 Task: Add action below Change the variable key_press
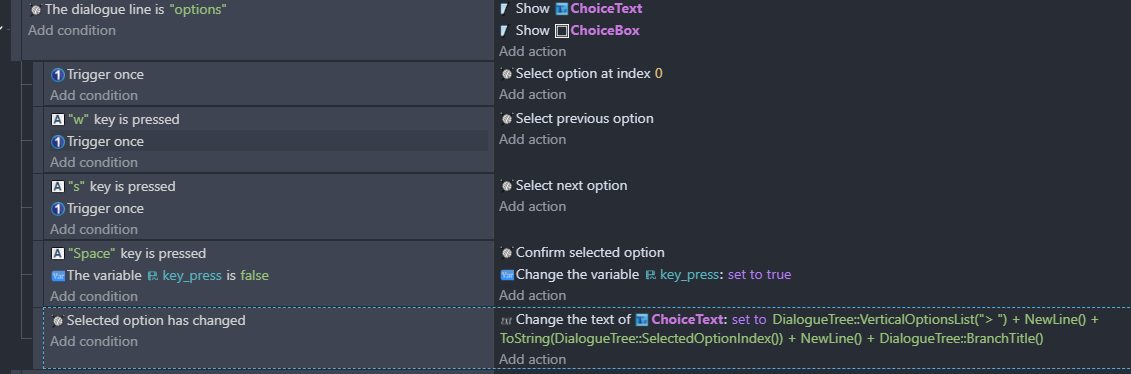[532, 295]
